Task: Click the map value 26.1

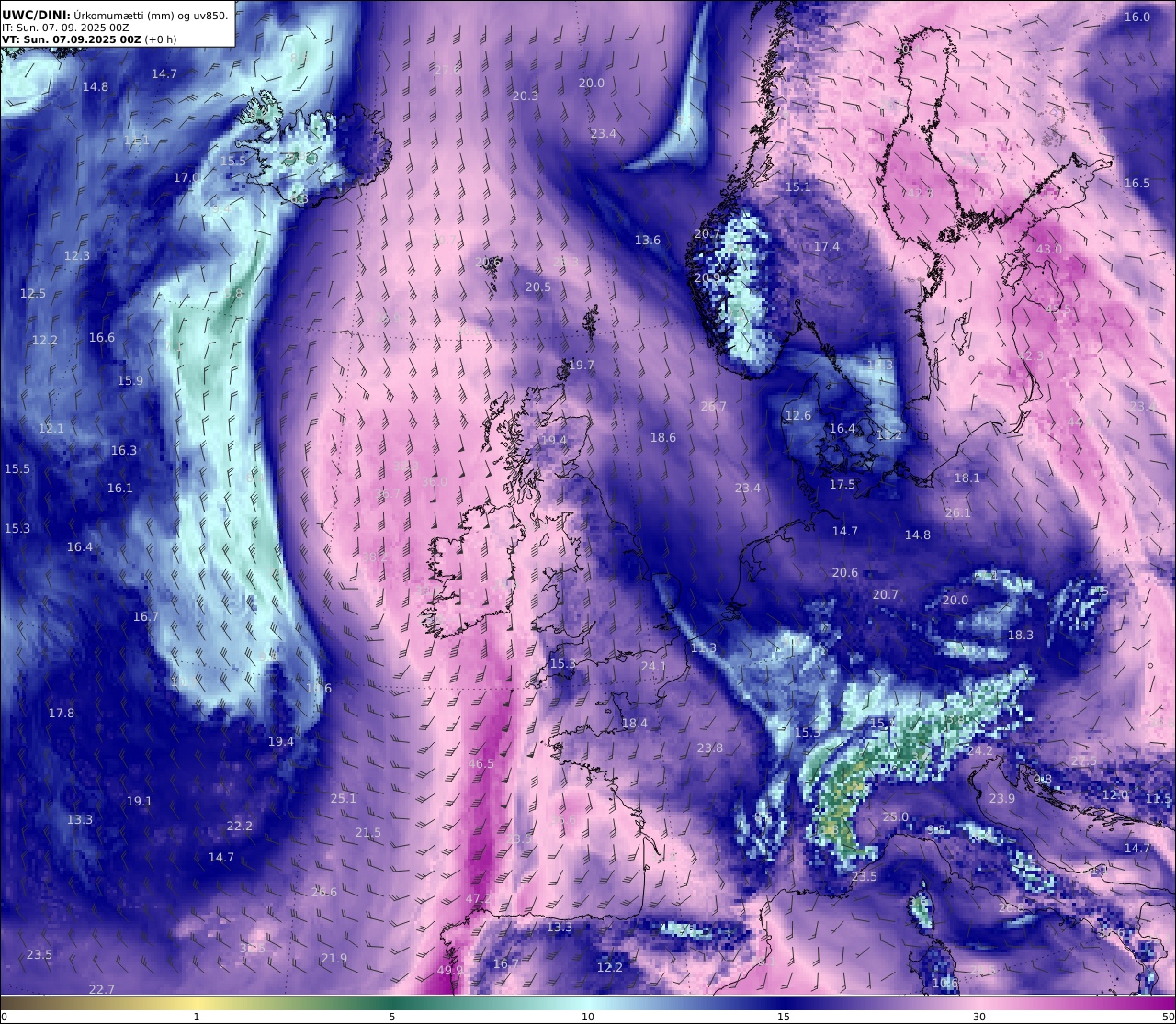Action: point(958,512)
